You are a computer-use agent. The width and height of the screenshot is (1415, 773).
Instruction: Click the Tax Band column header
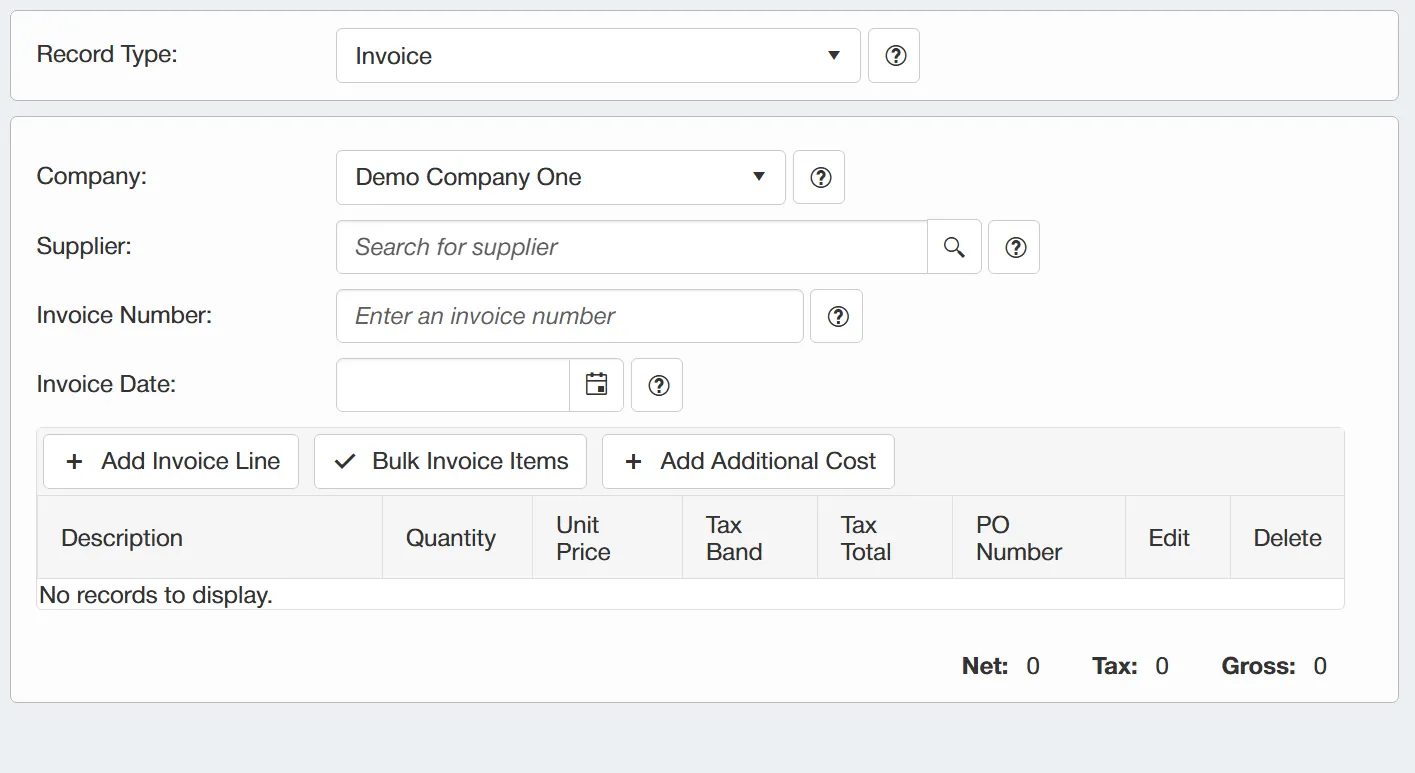tap(750, 538)
